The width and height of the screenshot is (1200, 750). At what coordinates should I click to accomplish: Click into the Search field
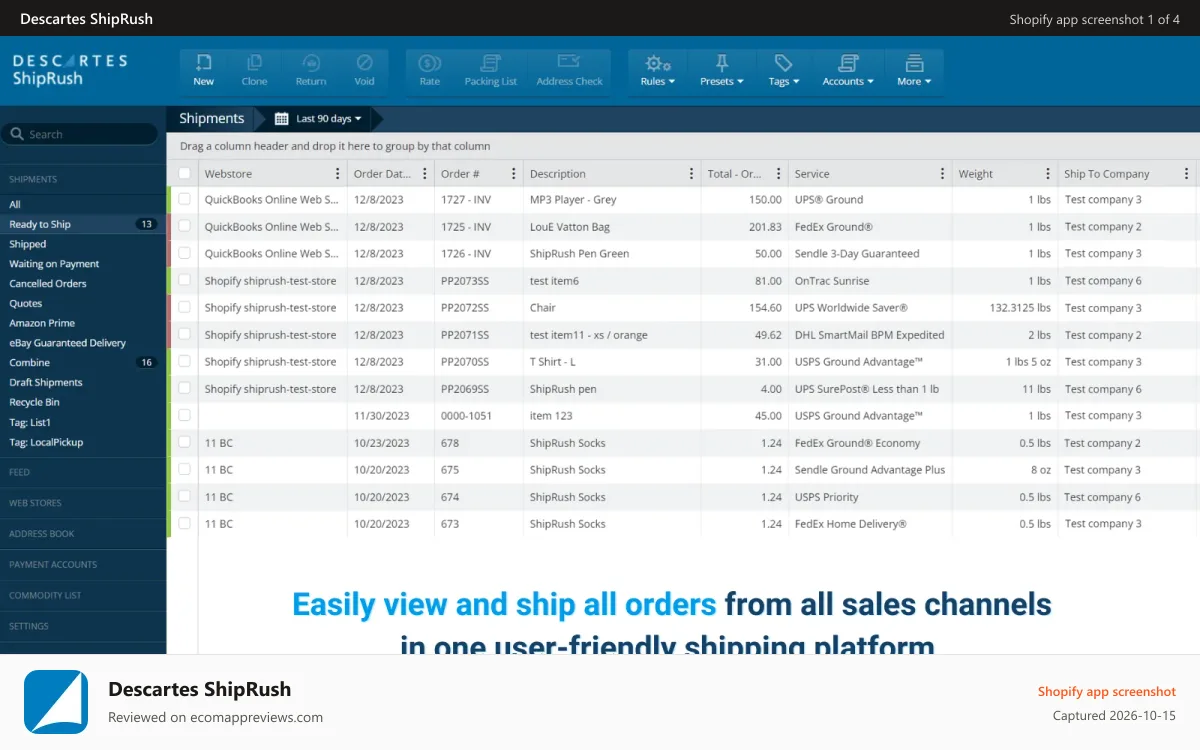point(80,134)
